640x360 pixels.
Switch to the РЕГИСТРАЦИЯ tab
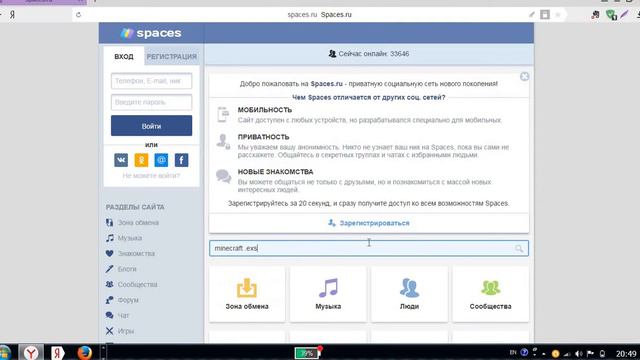[x=171, y=56]
